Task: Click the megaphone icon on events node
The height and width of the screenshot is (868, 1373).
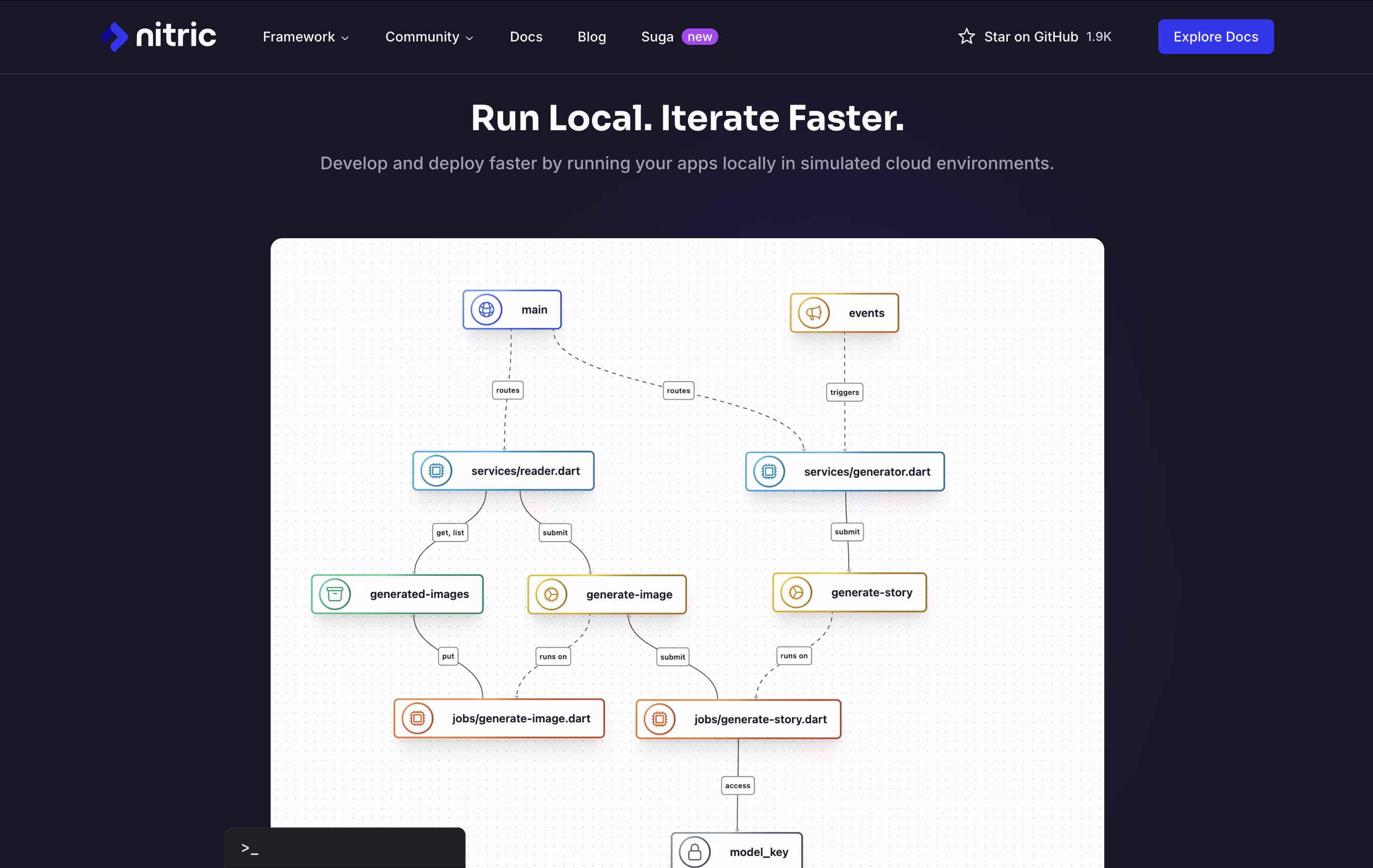Action: pyautogui.click(x=813, y=313)
